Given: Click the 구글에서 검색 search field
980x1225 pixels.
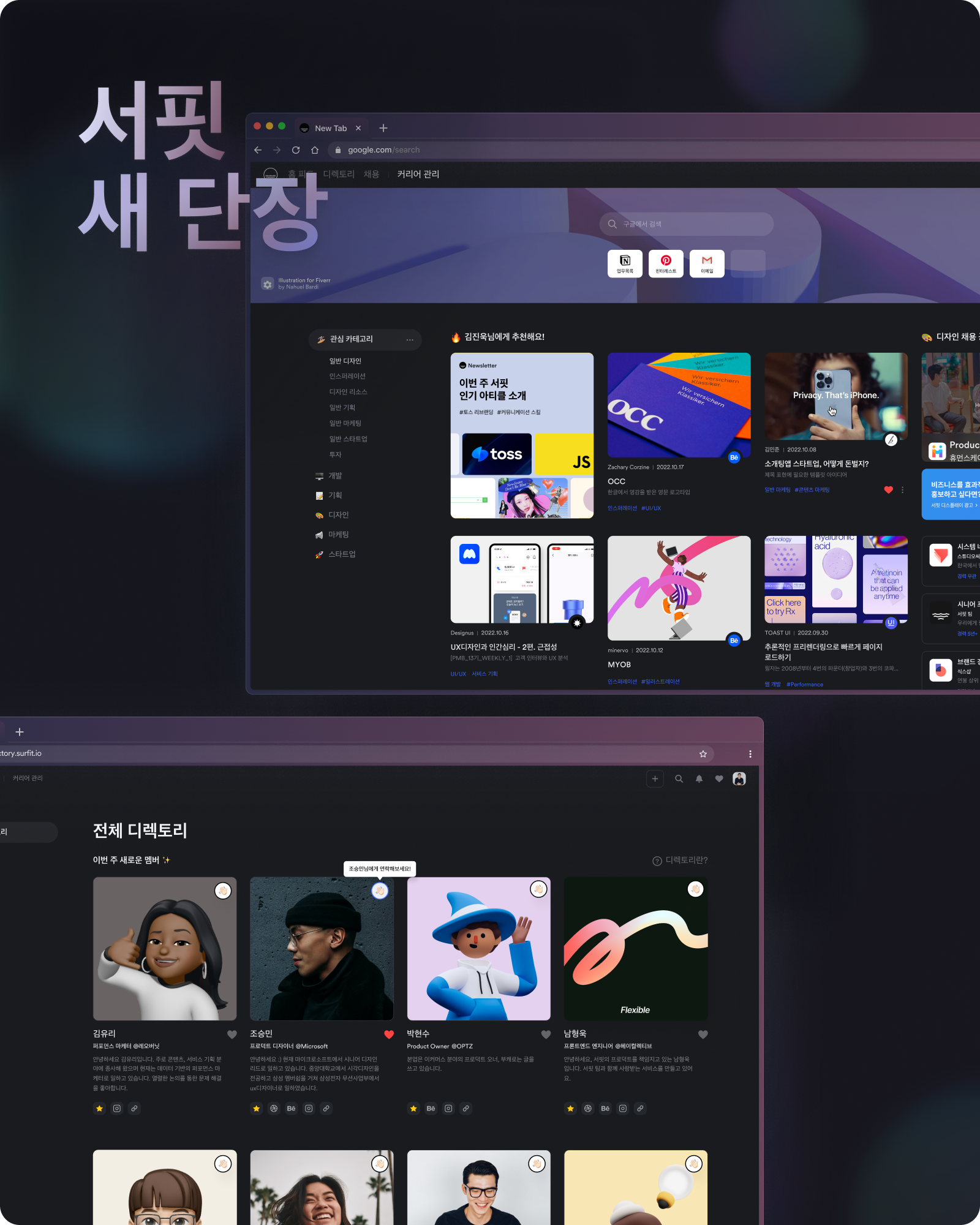Looking at the screenshot, I should click(x=686, y=224).
